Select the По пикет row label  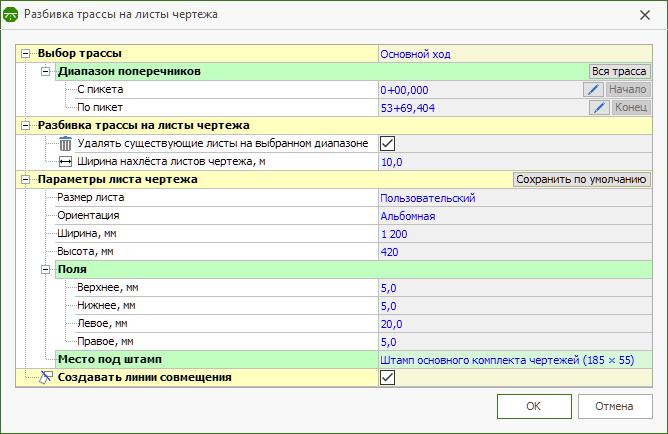tap(100, 107)
